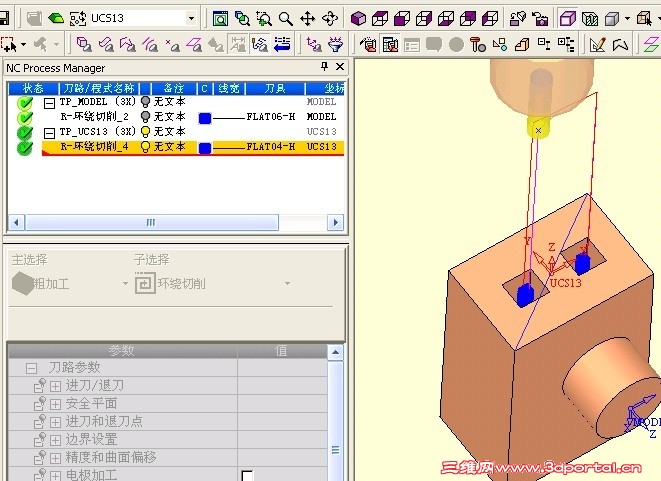
Task: Click the UCS manager icon beside UCS13
Action: coord(78,18)
